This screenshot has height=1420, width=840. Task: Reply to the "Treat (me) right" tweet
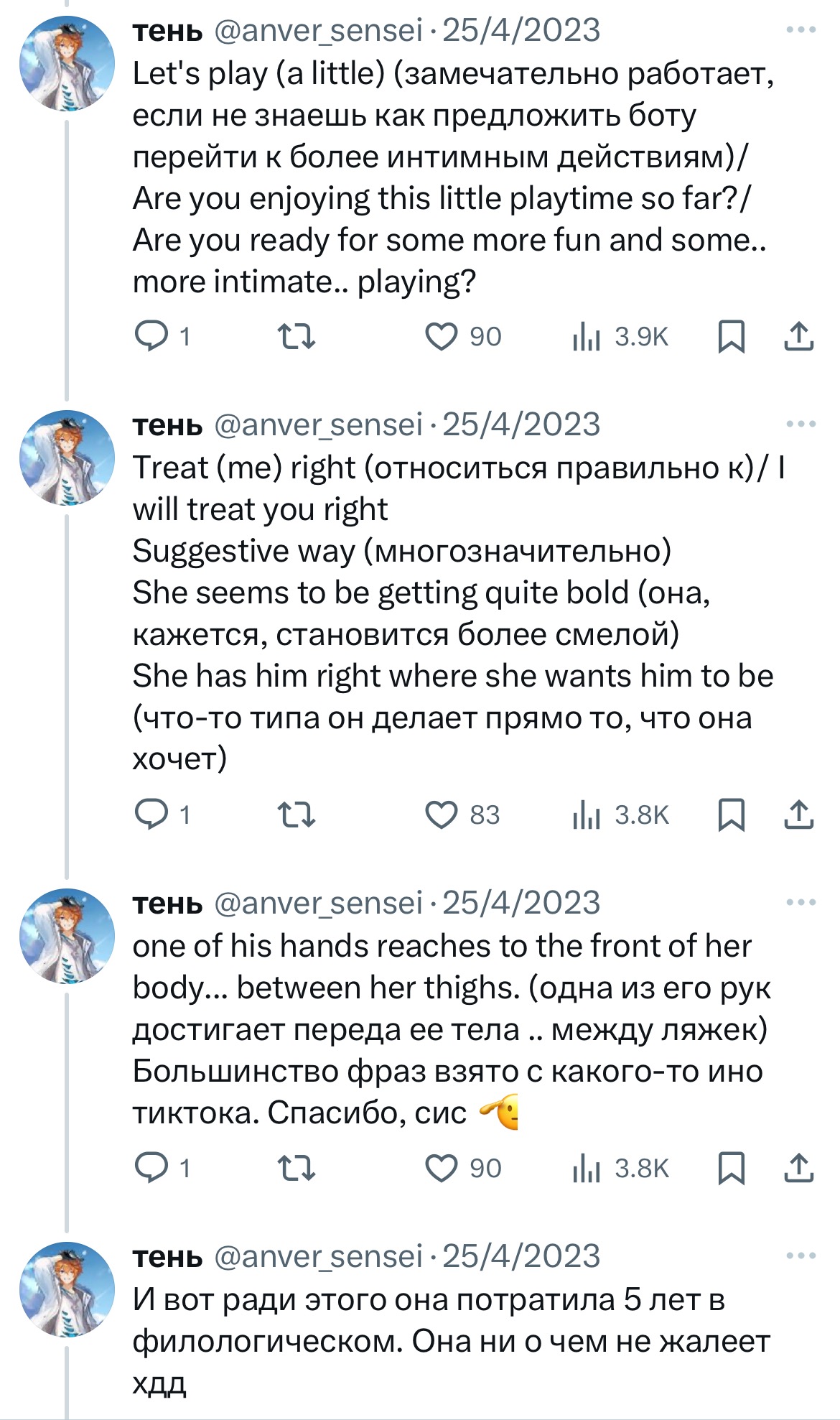151,815
